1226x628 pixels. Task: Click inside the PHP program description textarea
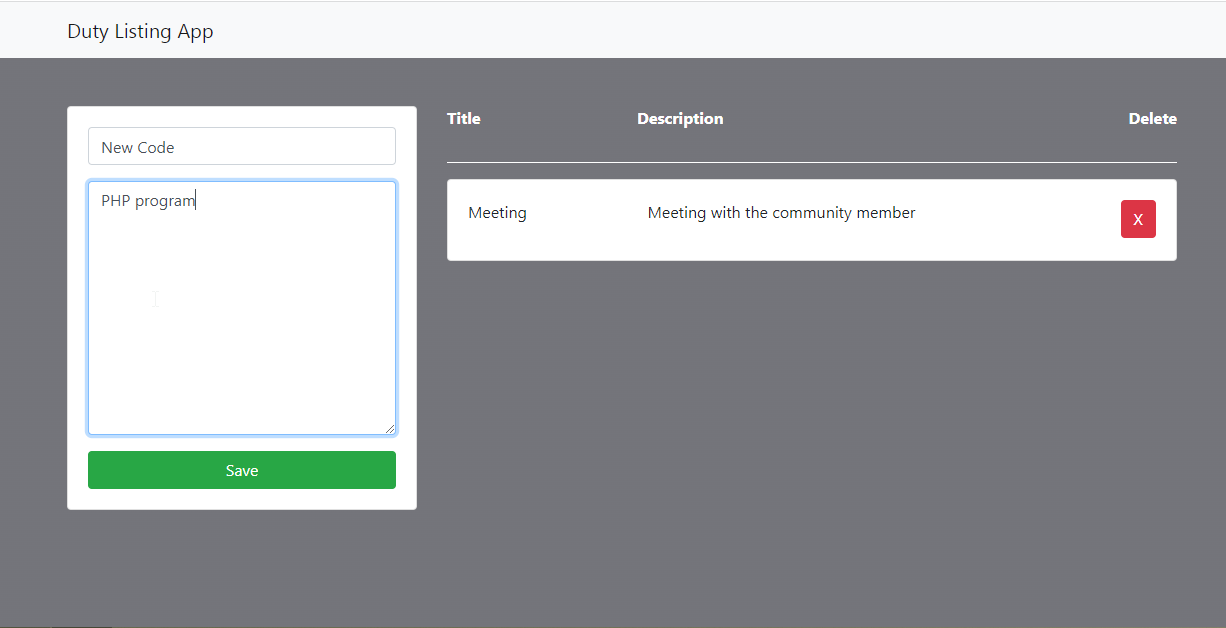click(x=242, y=308)
